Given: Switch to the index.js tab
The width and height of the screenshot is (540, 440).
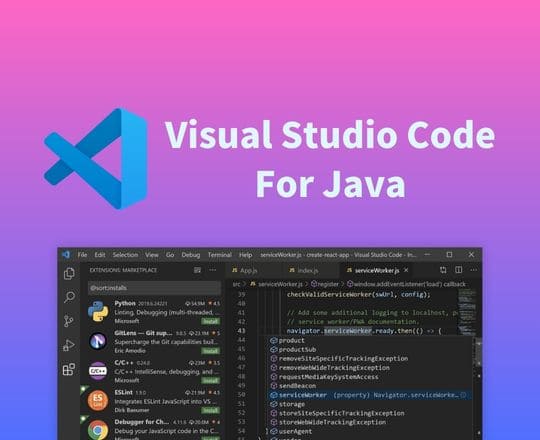Looking at the screenshot, I should point(310,271).
